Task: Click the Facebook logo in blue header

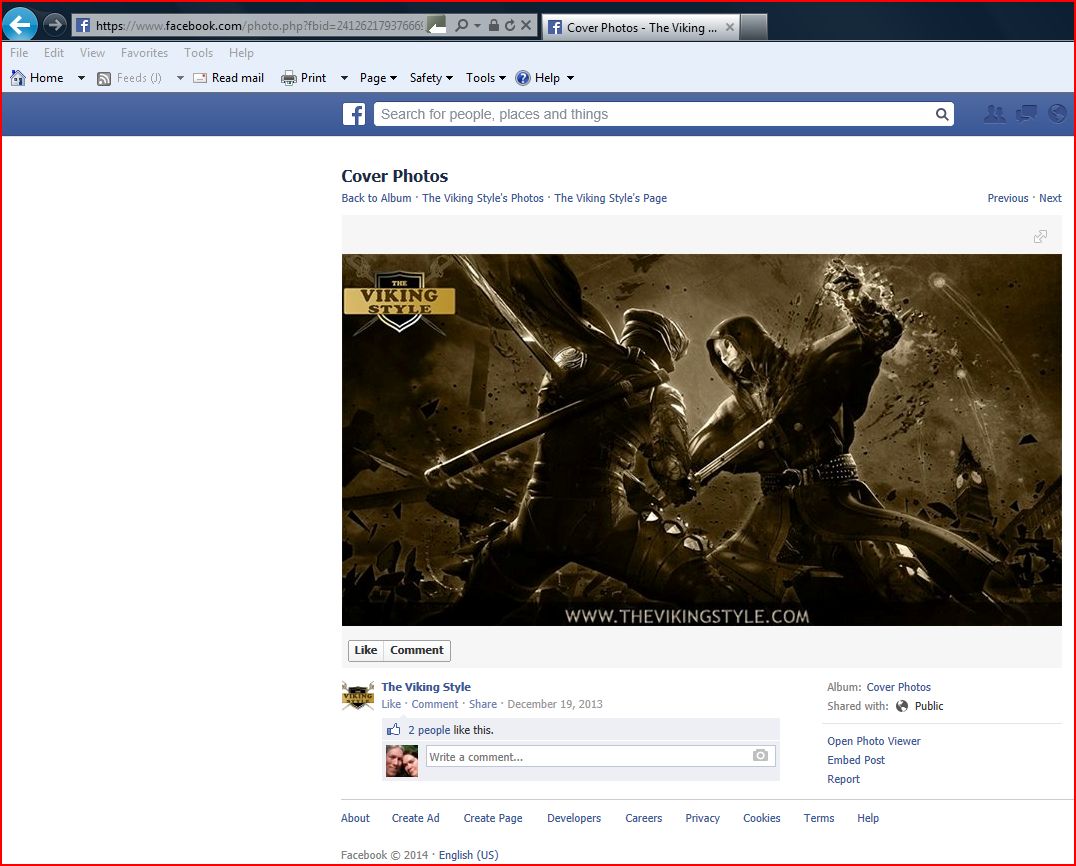Action: pos(354,114)
